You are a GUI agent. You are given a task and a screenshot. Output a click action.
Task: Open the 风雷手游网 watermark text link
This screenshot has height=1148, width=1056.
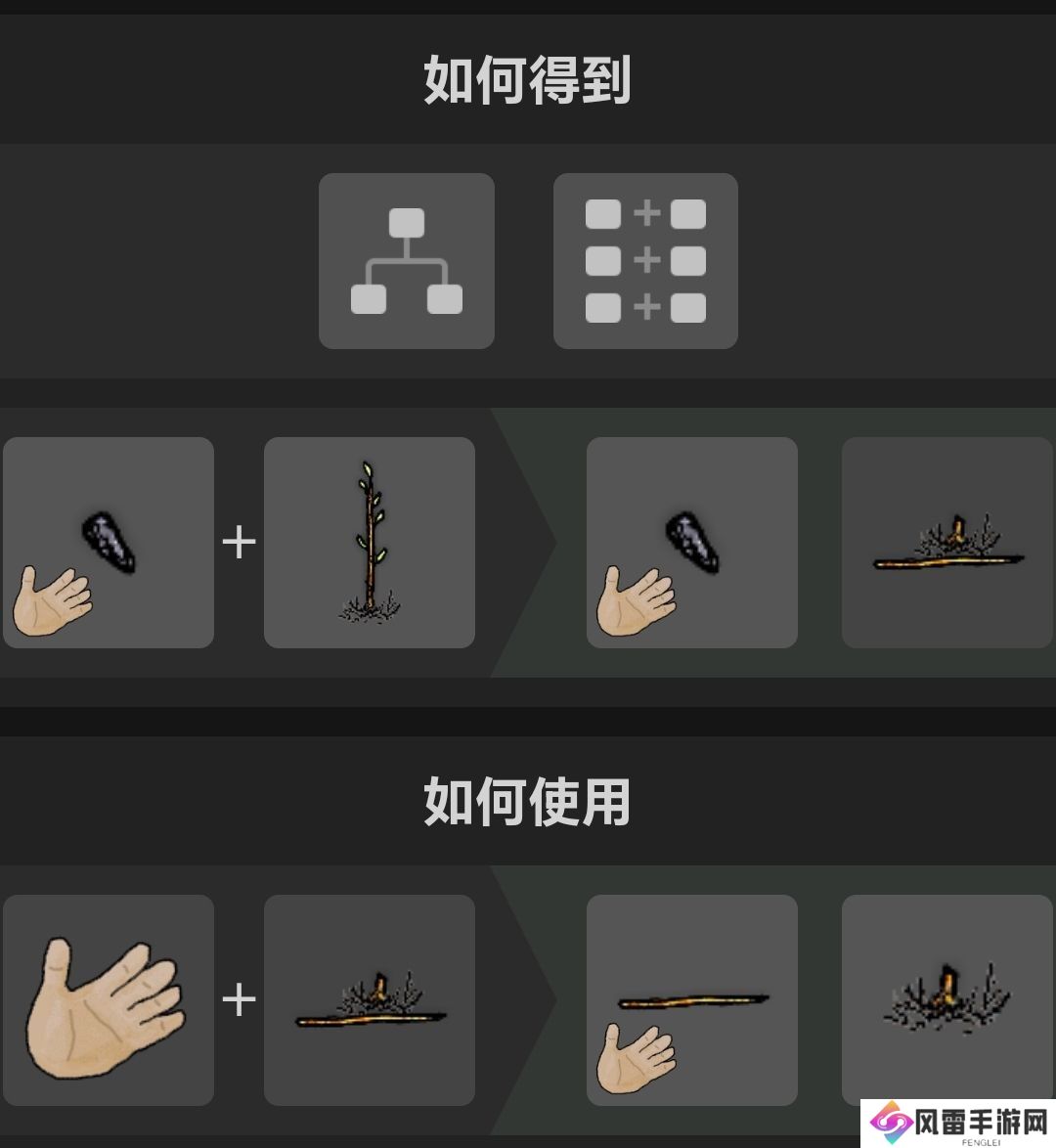[x=982, y=1121]
